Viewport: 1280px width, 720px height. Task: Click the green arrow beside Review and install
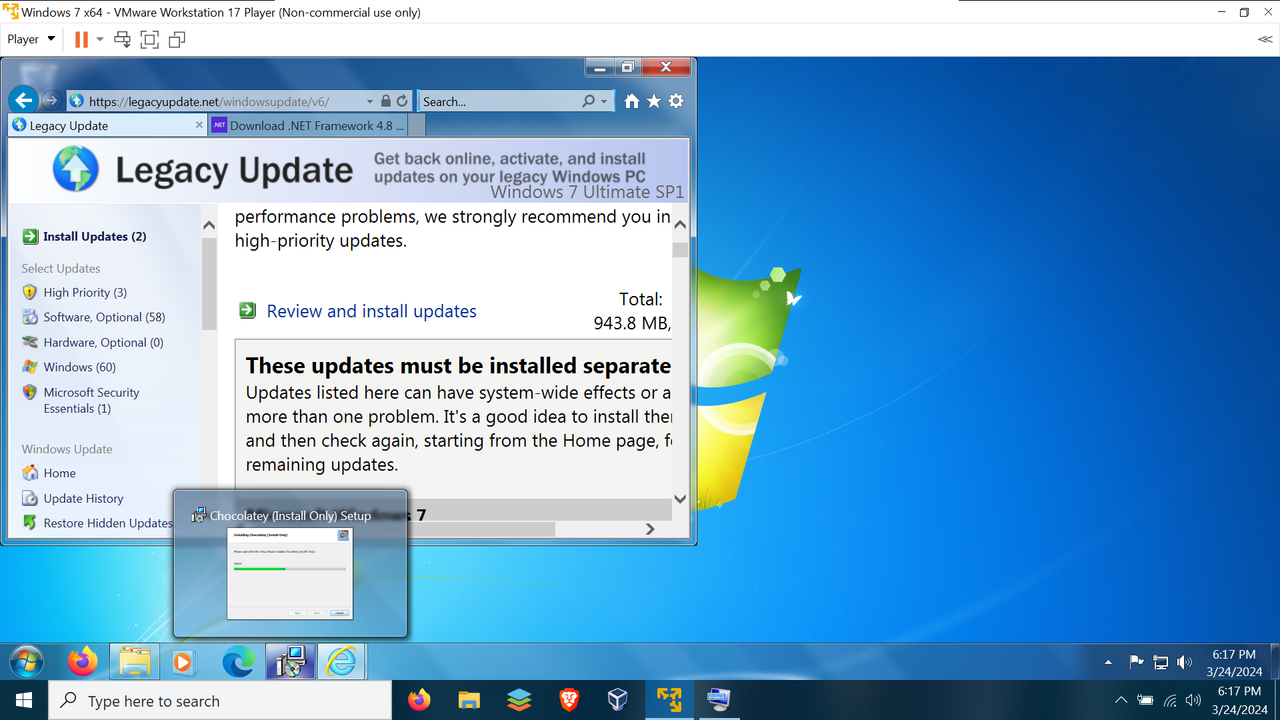coord(247,311)
